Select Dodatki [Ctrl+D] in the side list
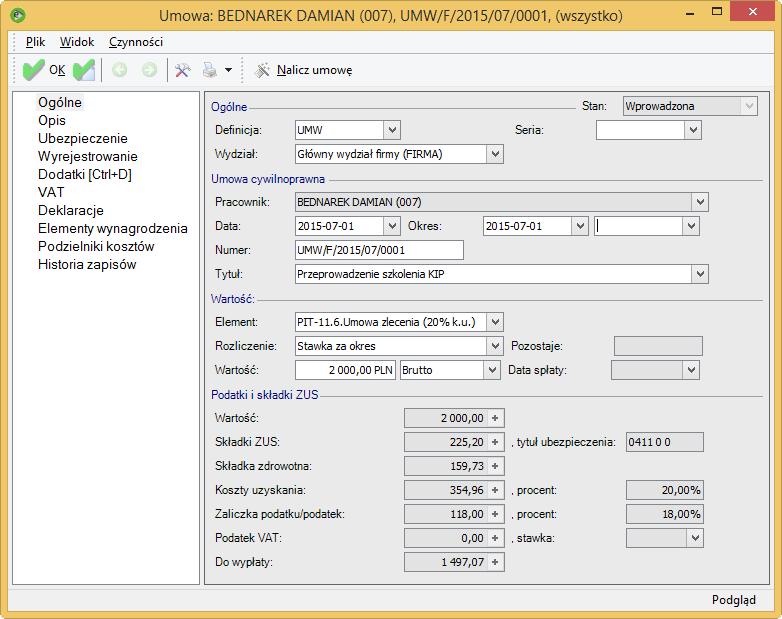 [85, 174]
